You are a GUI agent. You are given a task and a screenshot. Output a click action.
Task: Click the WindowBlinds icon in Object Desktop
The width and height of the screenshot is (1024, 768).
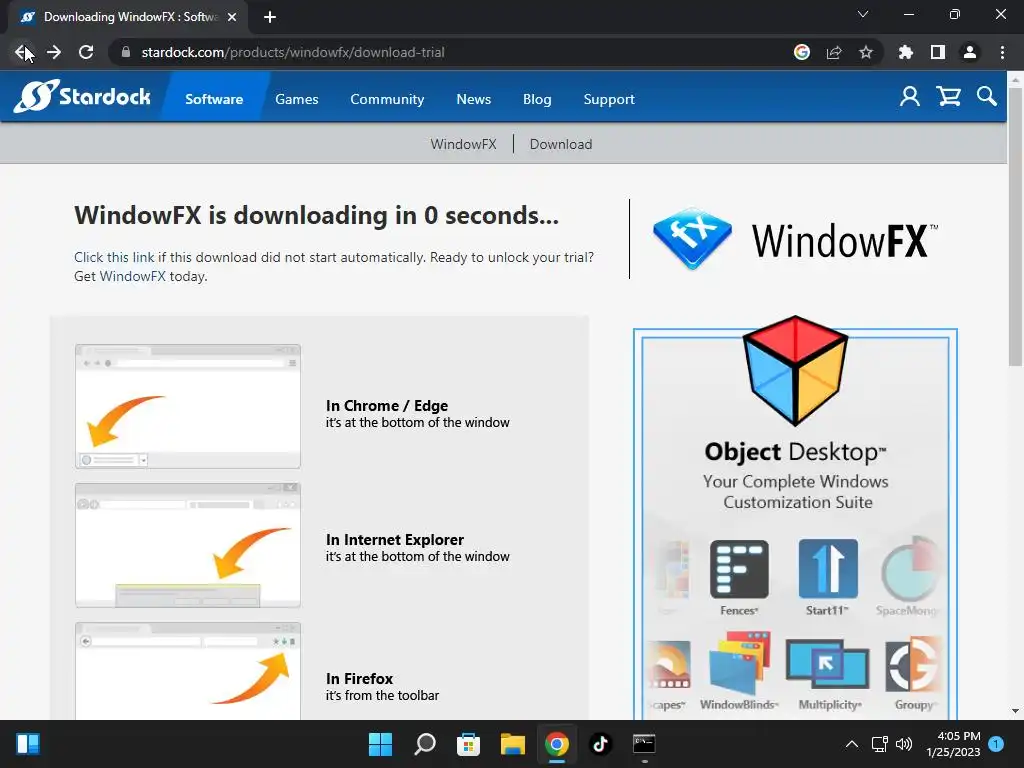tap(739, 663)
